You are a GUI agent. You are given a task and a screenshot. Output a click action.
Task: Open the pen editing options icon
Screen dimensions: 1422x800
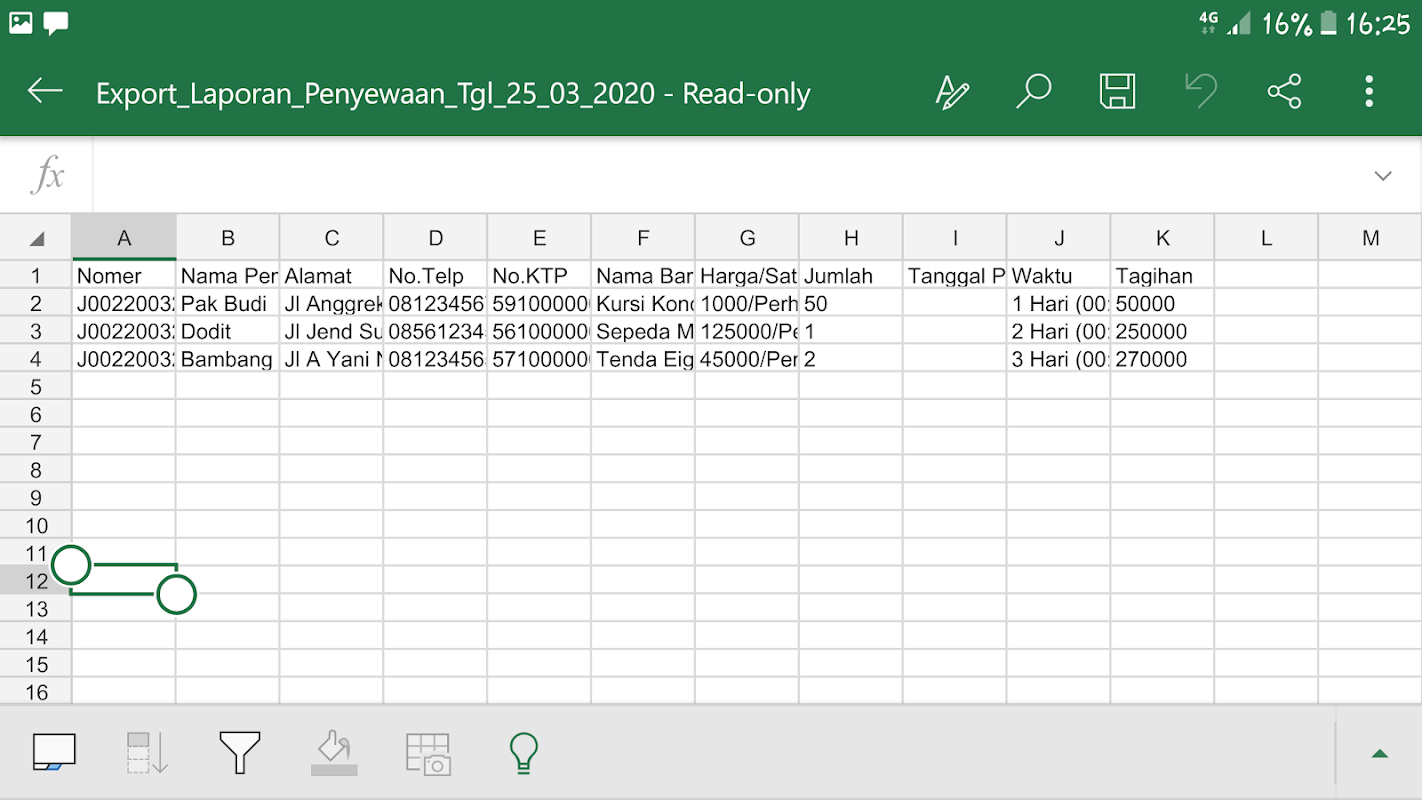click(951, 92)
